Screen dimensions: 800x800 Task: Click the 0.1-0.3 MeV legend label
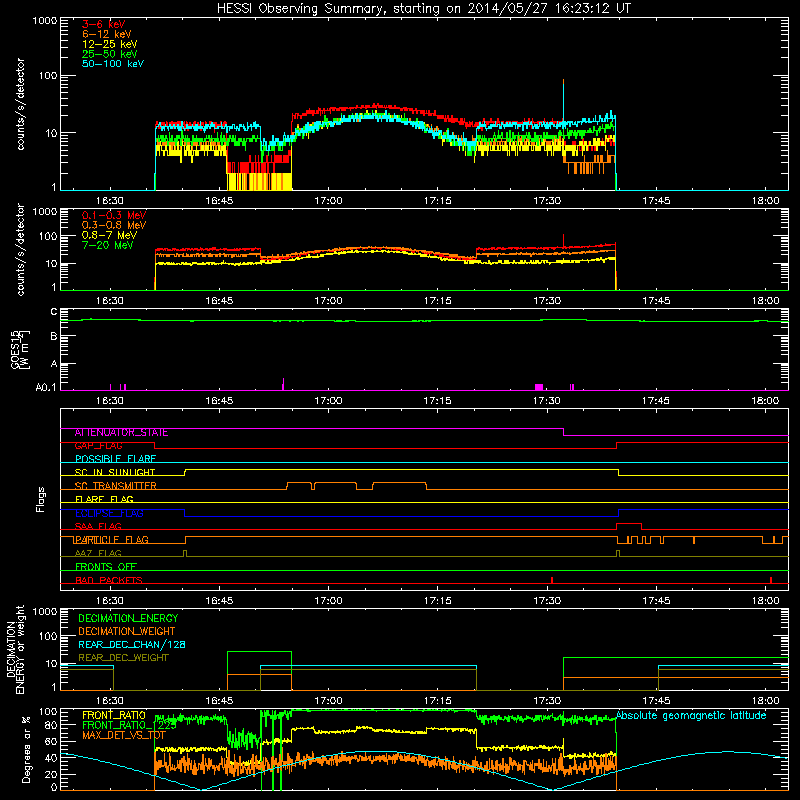(x=114, y=215)
